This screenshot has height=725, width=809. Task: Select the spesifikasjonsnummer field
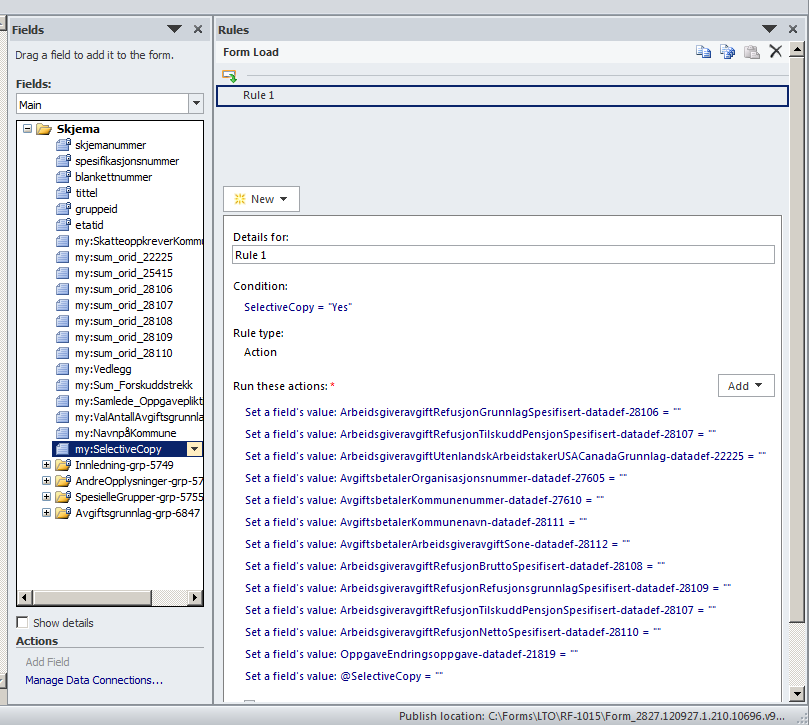click(x=127, y=161)
